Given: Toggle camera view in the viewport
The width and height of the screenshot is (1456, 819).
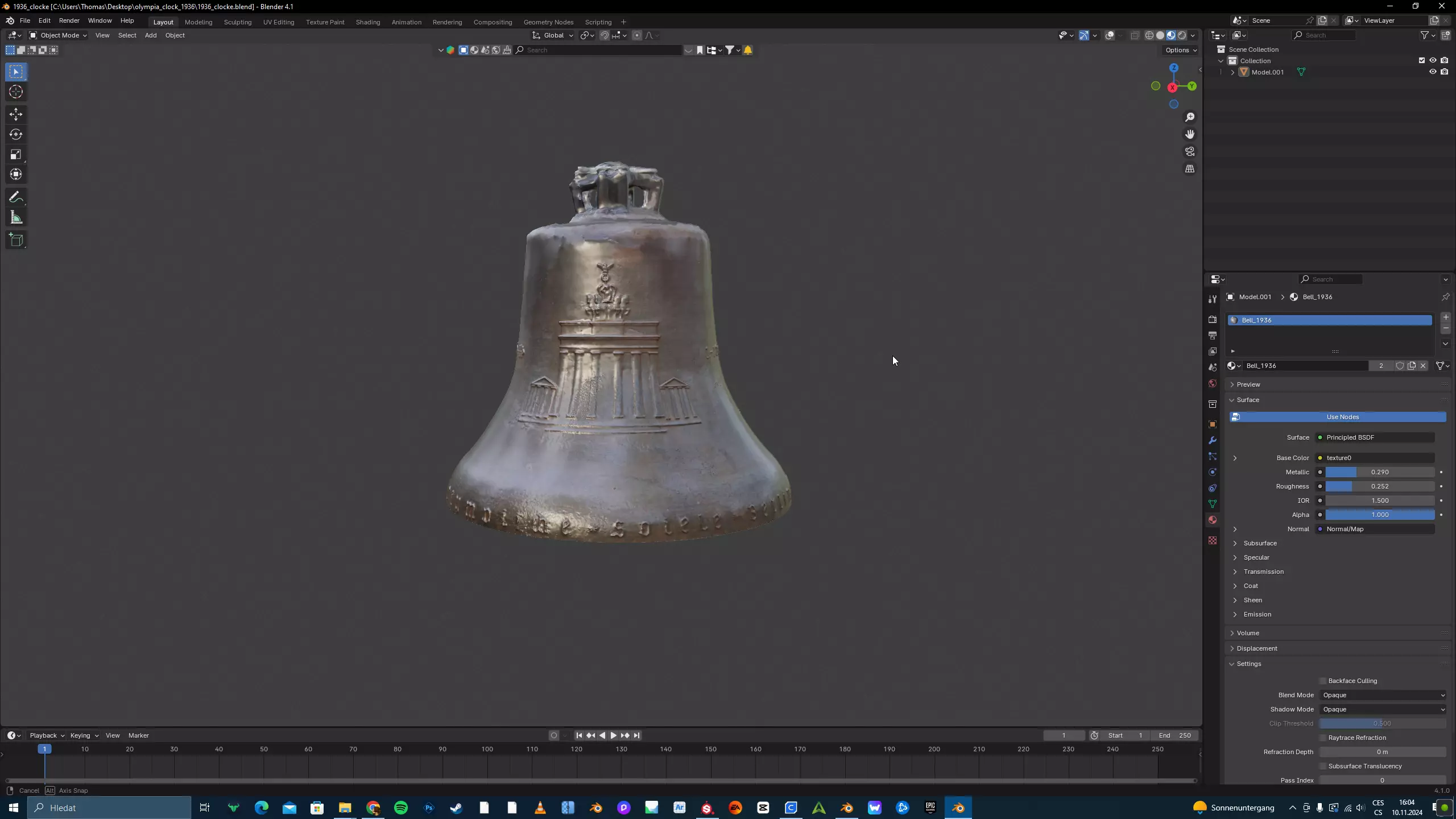Looking at the screenshot, I should [x=1190, y=151].
